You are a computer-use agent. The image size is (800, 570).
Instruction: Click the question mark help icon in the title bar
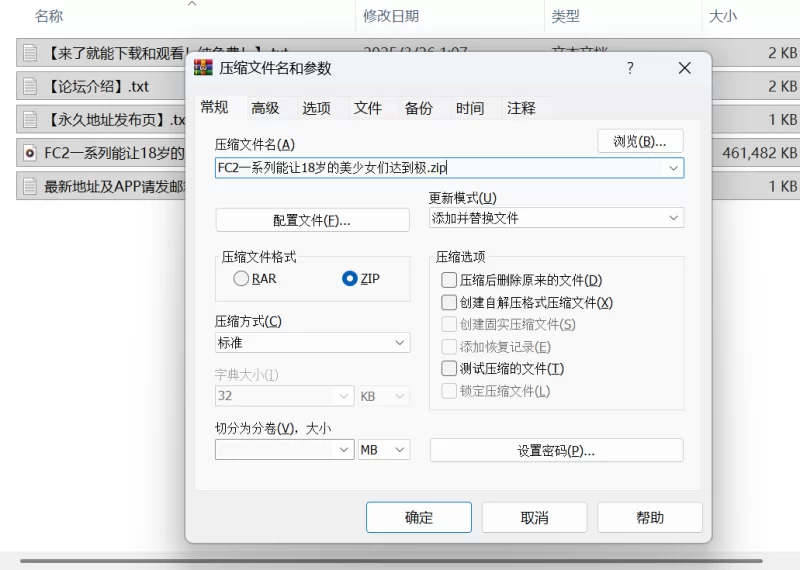pos(630,68)
